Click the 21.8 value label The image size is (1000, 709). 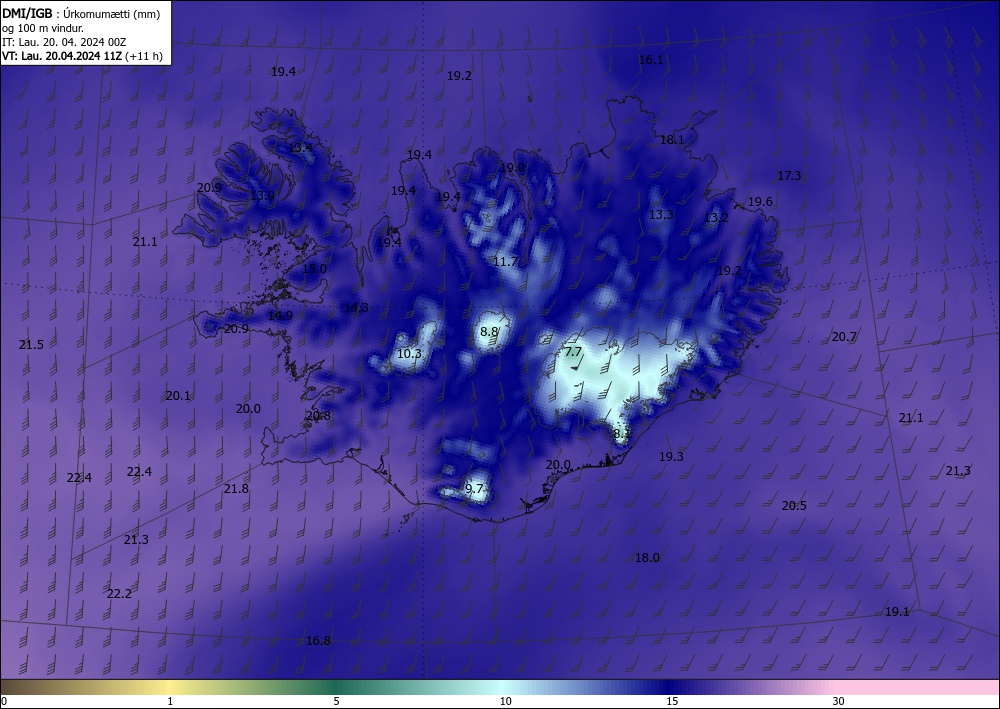click(x=236, y=488)
